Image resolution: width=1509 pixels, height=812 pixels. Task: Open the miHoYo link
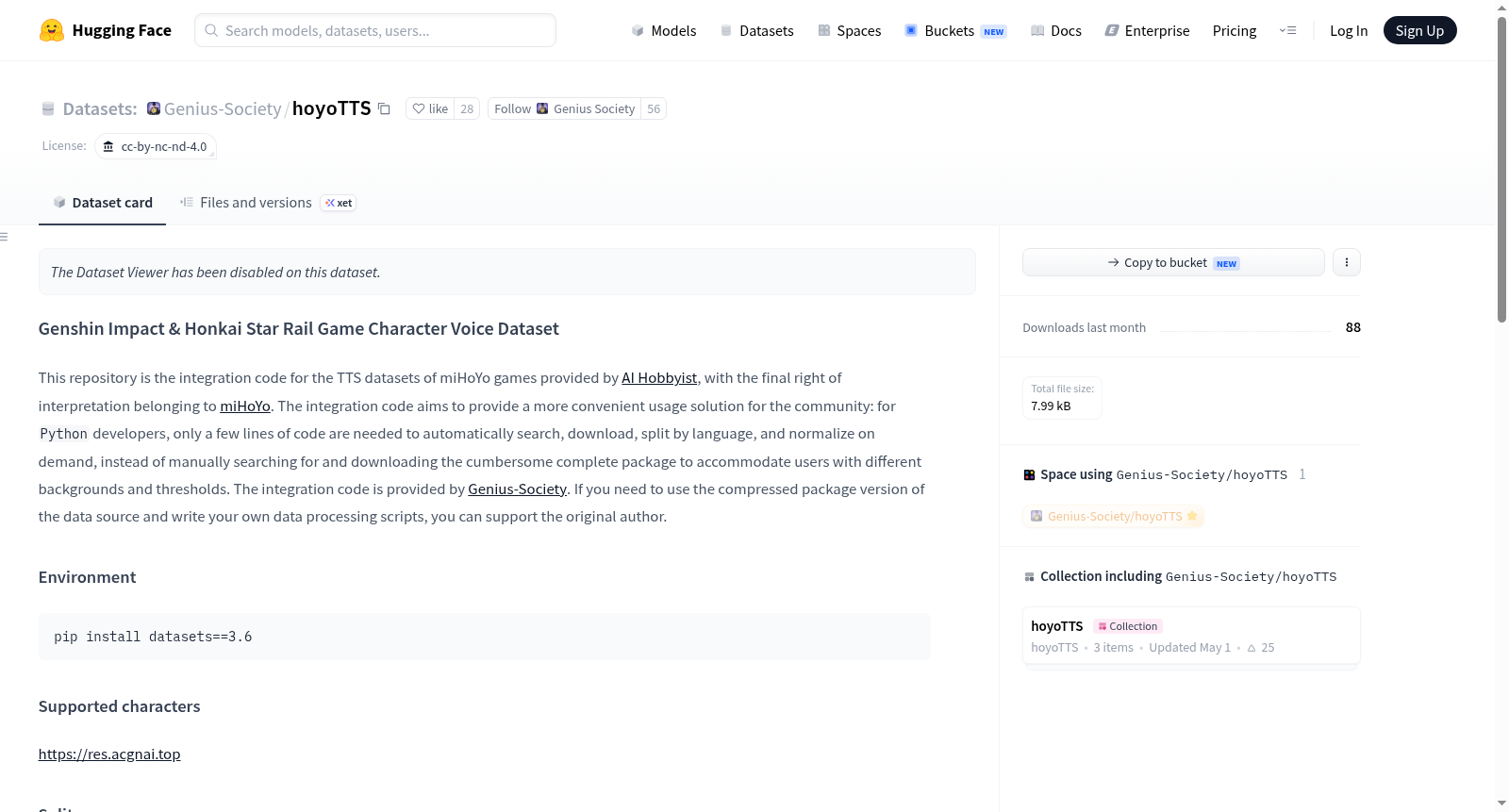pyautogui.click(x=245, y=406)
